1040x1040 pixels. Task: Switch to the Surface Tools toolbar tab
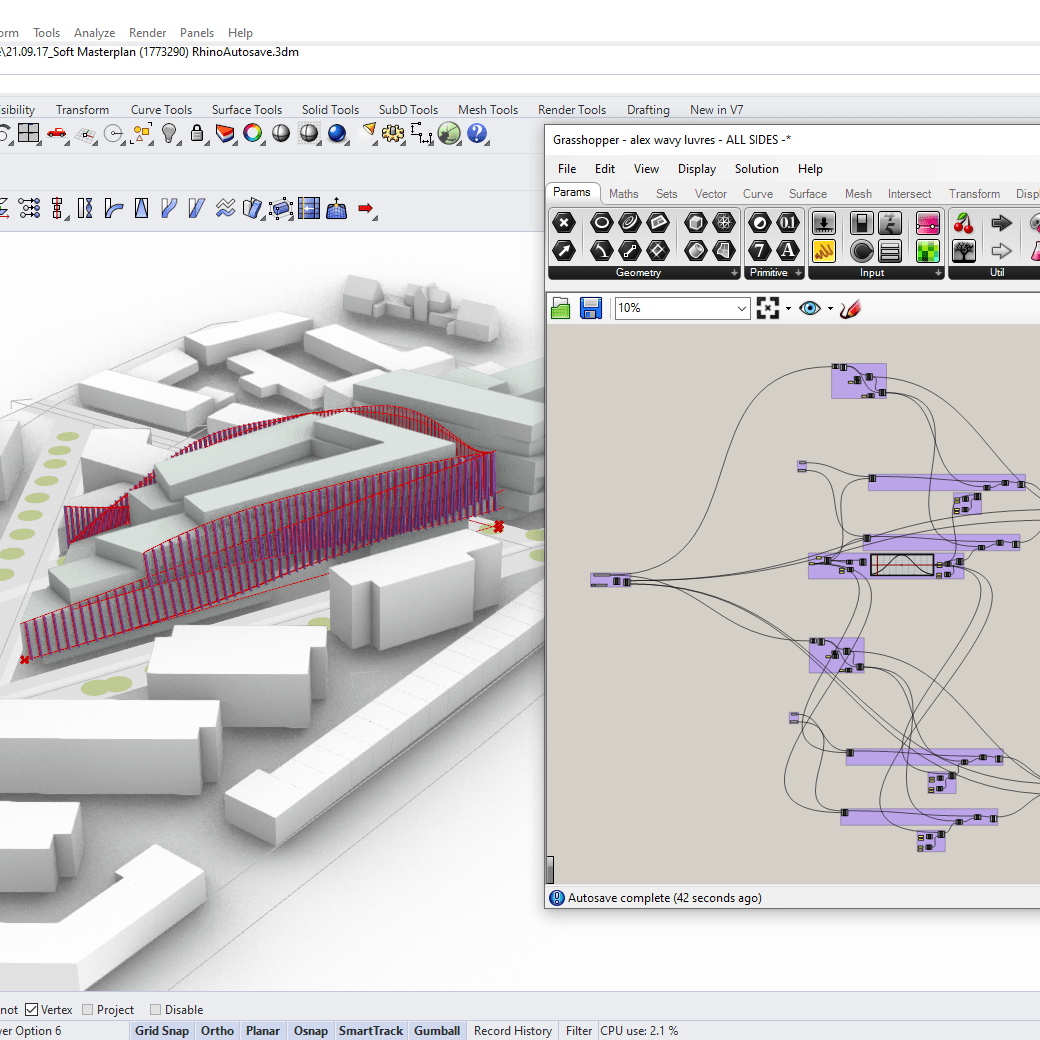coord(246,110)
